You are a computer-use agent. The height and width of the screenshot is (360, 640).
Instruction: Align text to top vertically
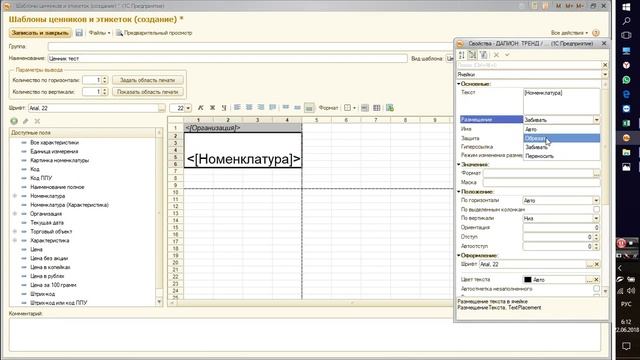click(x=286, y=107)
